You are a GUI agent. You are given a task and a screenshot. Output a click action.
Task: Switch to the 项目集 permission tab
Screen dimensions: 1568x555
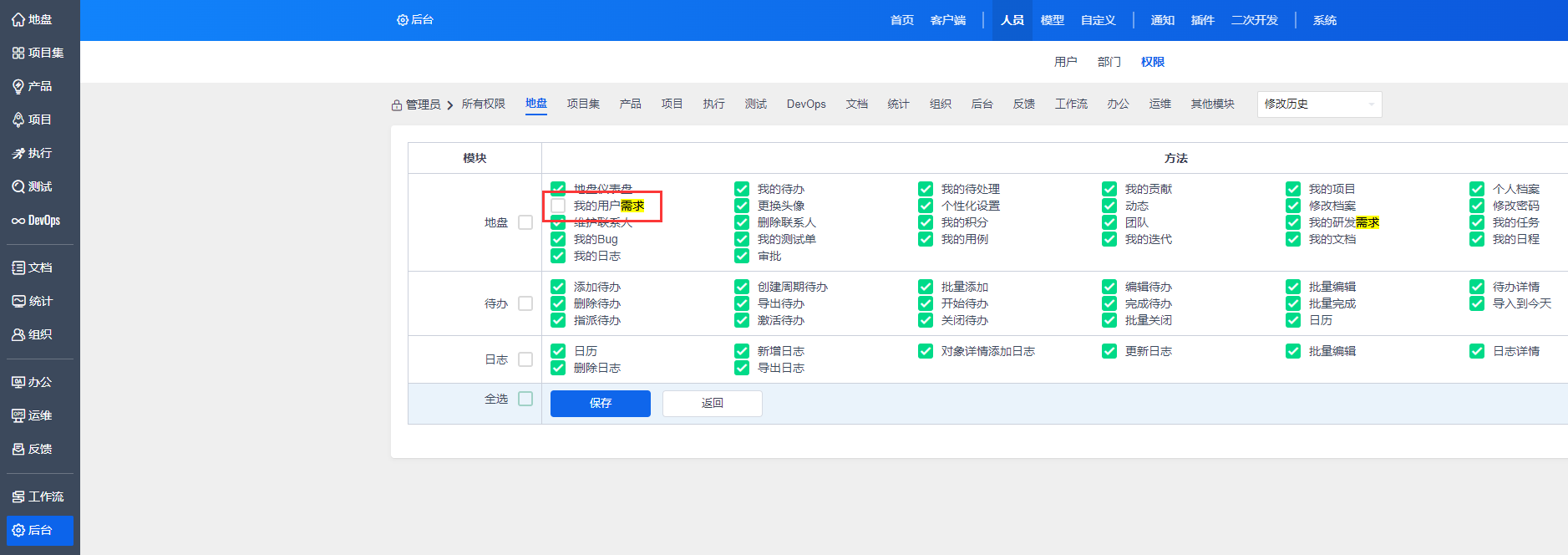click(583, 104)
